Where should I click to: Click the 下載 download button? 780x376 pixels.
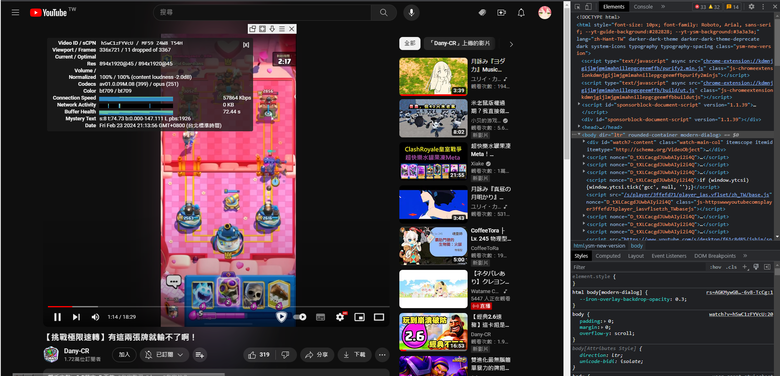click(355, 355)
